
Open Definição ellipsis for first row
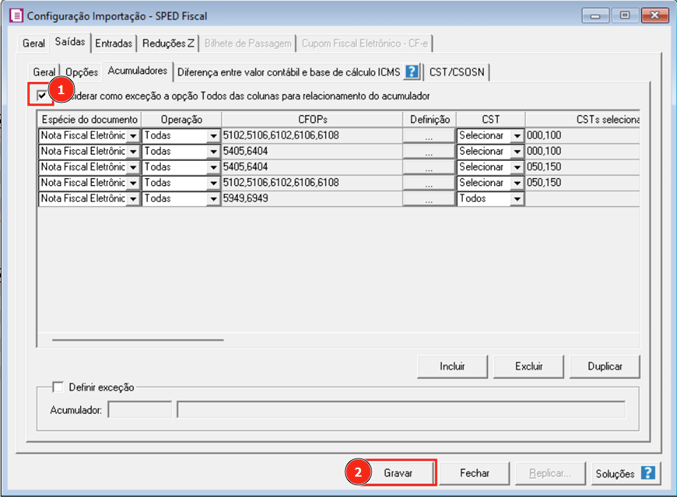point(428,135)
